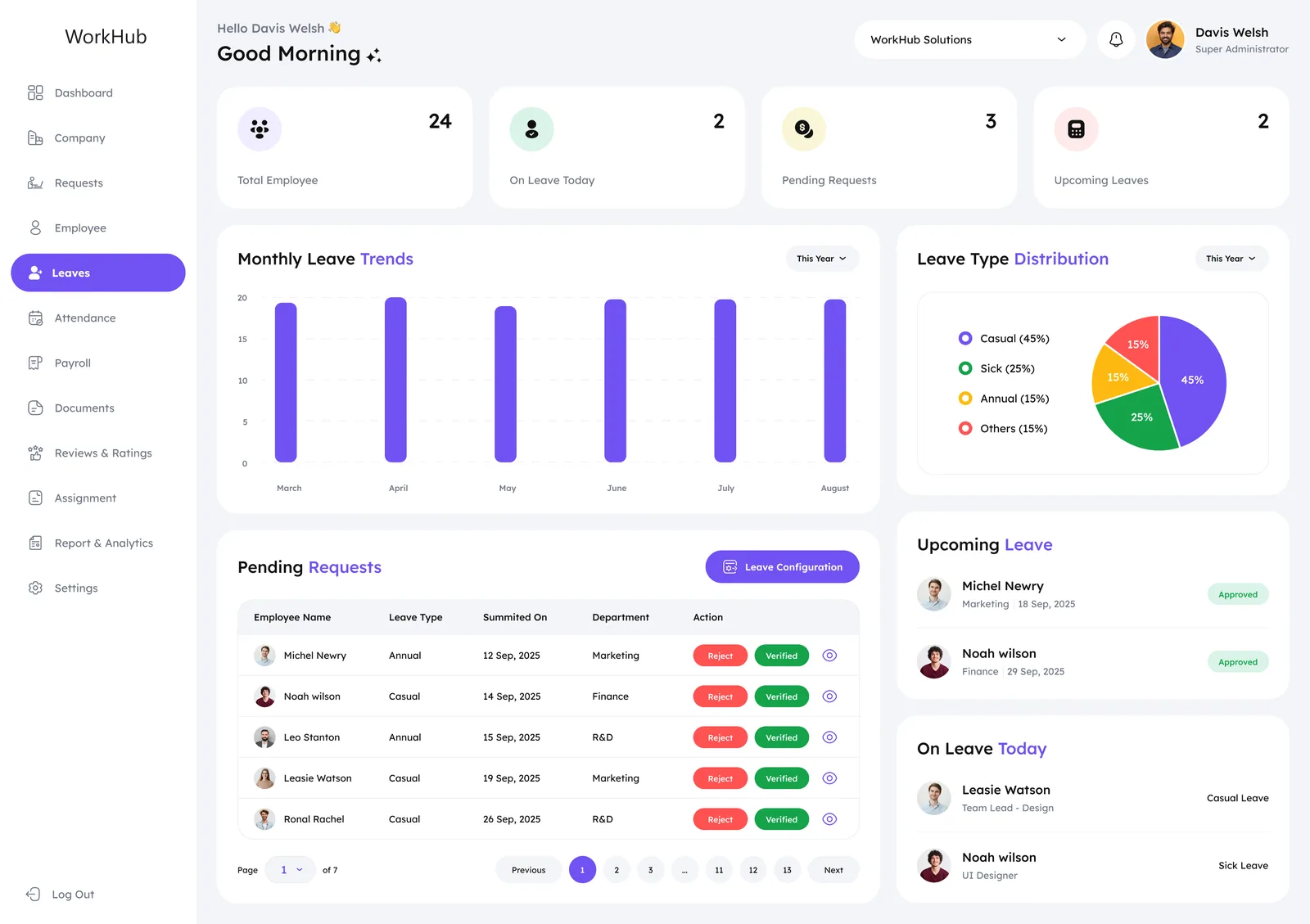View Leasie Watson's request with eye icon
1310x924 pixels.
point(829,778)
